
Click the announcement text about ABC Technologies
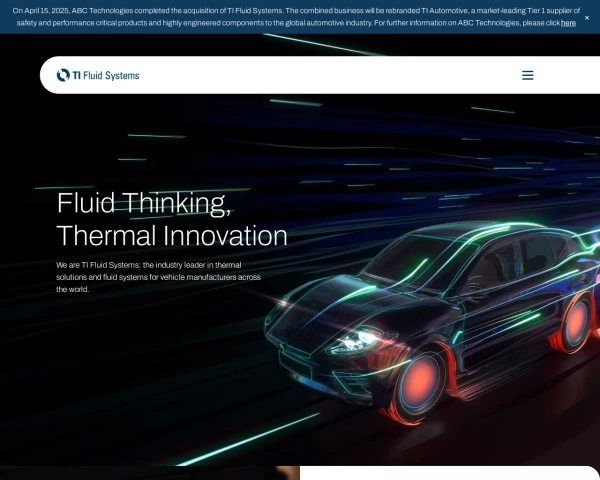click(296, 17)
